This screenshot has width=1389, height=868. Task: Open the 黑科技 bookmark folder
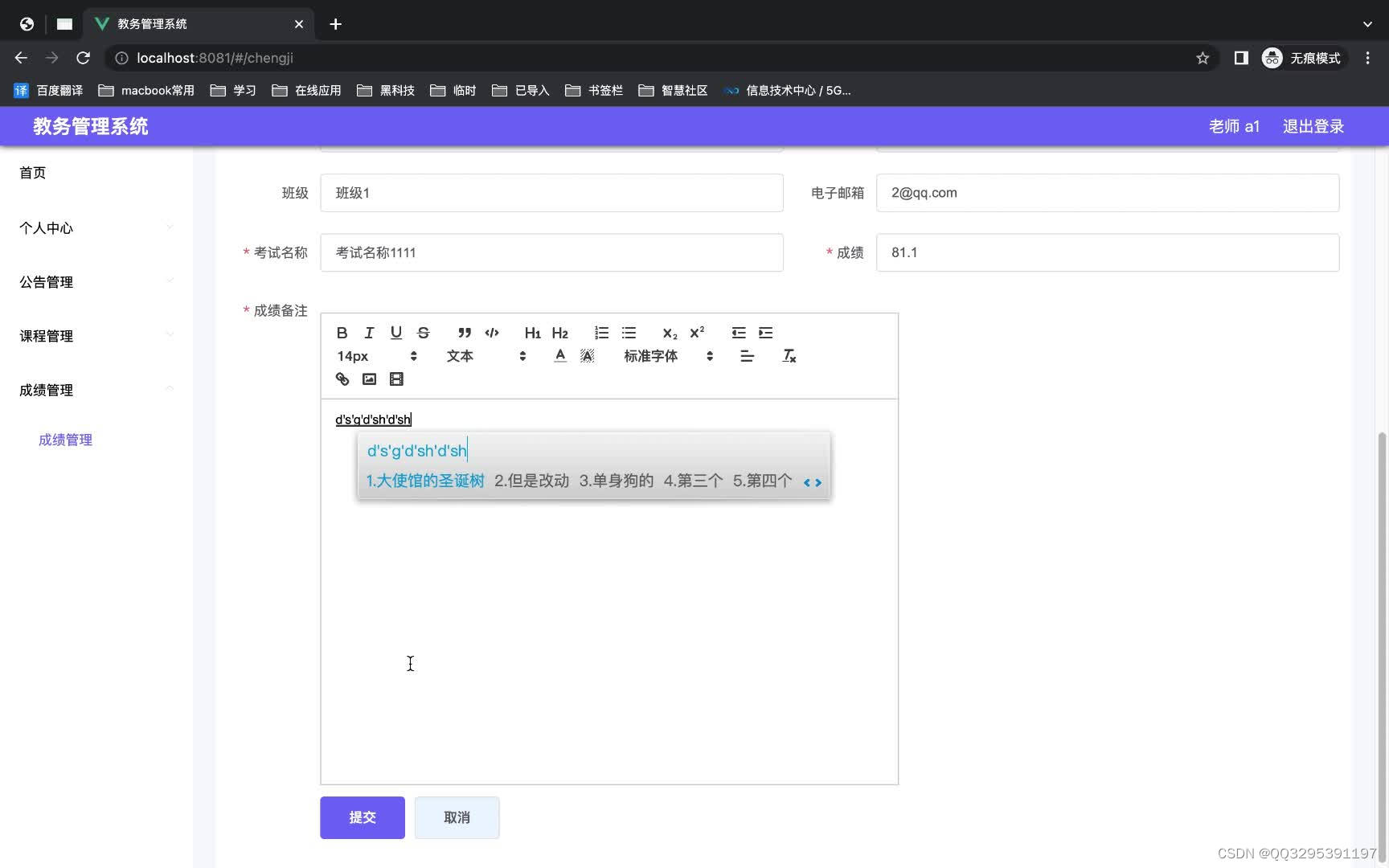pyautogui.click(x=386, y=91)
